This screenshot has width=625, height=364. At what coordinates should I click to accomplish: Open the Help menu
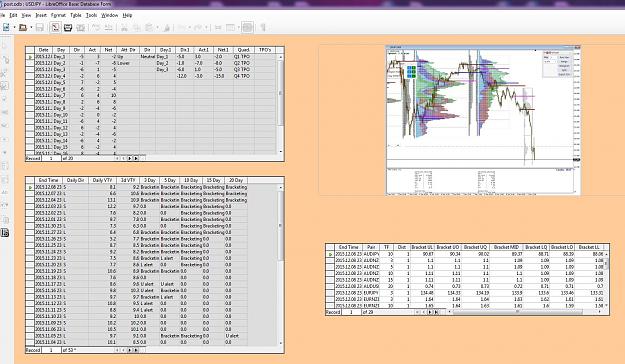[x=127, y=15]
